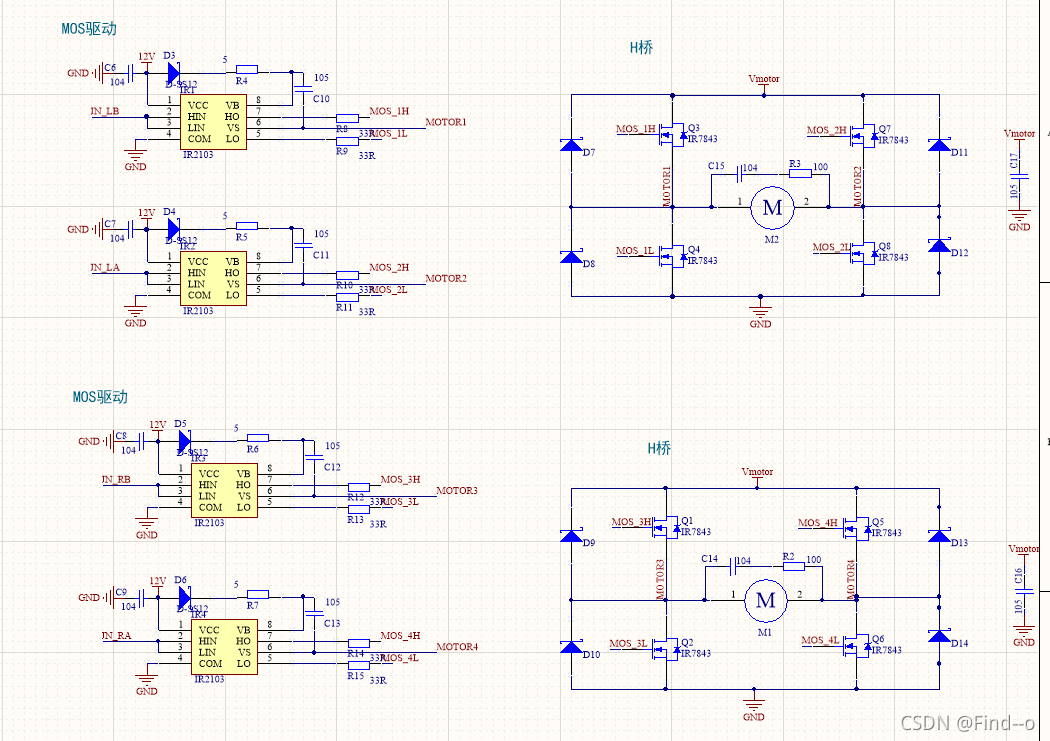1050x741 pixels.
Task: Pick diode D12 in the H-bridge
Action: 939,245
